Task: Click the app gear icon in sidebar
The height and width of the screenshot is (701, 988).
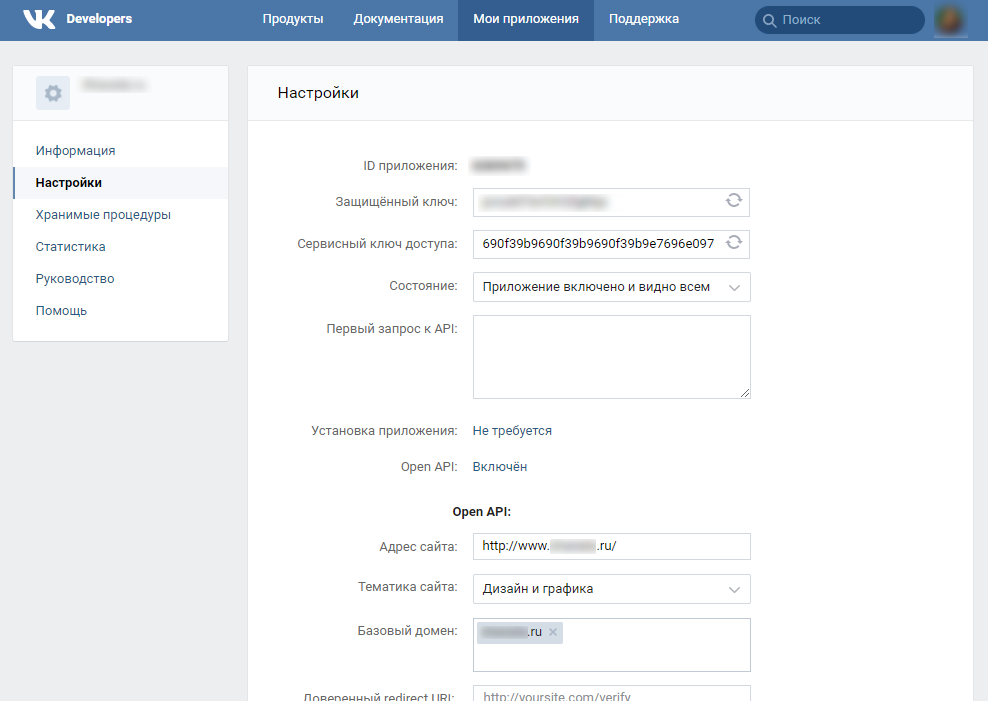Action: point(53,93)
